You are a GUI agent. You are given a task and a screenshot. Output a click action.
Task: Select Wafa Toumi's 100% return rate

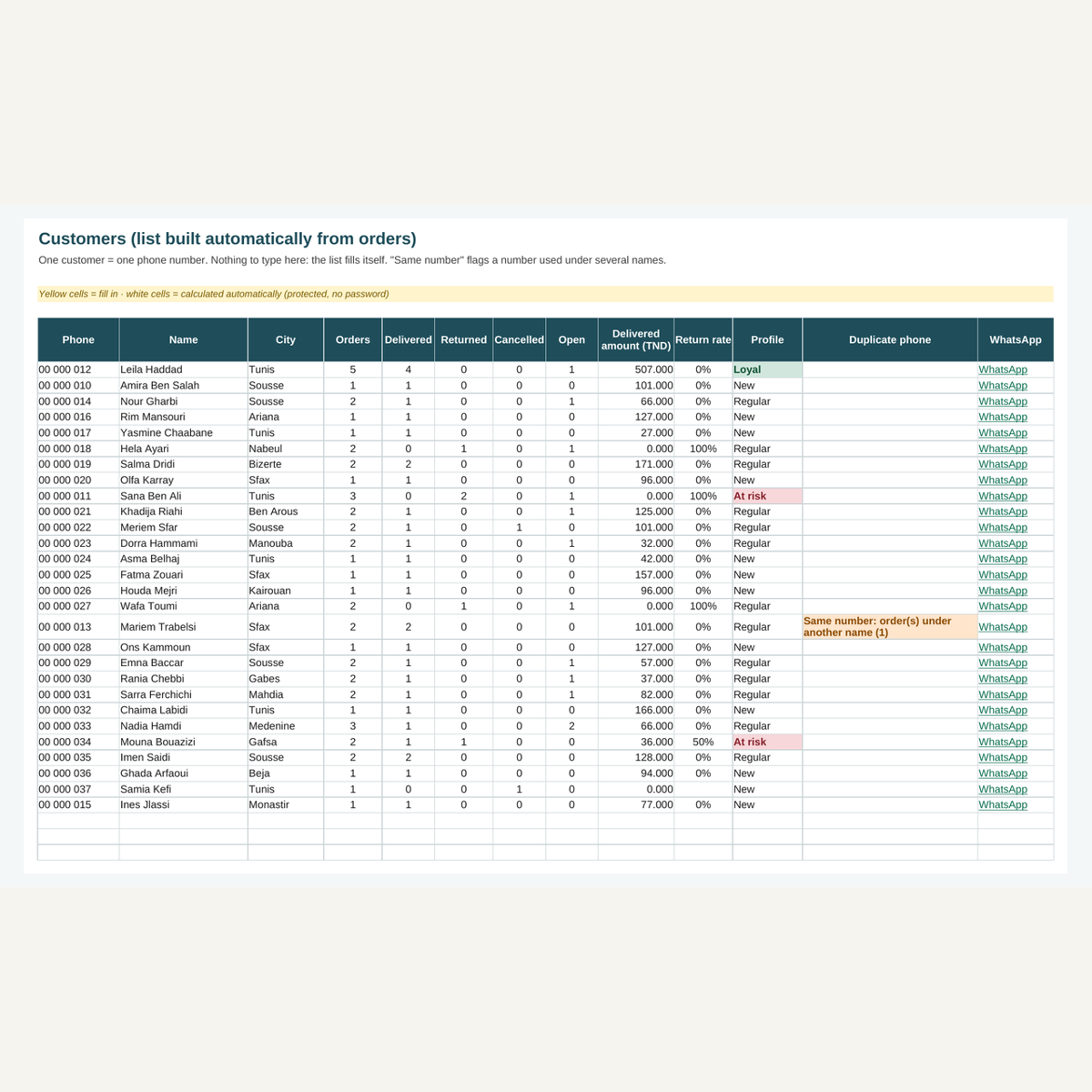point(703,606)
